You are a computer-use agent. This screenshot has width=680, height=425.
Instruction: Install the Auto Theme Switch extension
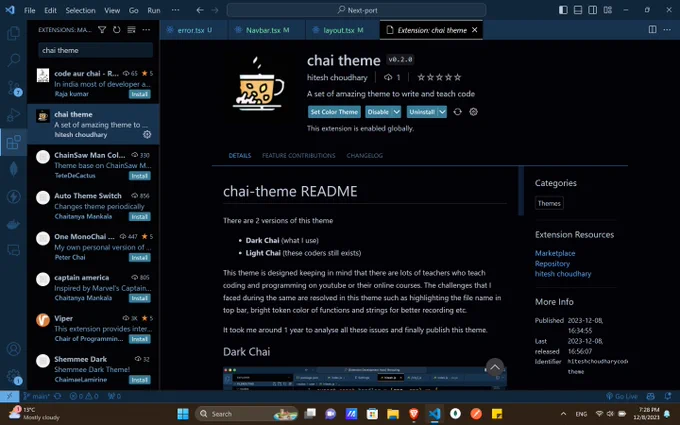coord(139,216)
